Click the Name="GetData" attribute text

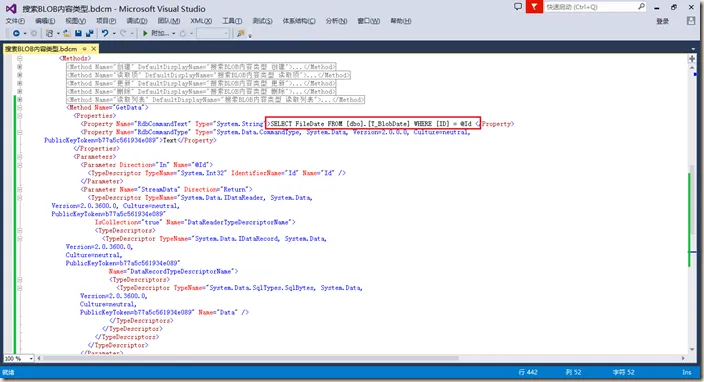point(119,107)
